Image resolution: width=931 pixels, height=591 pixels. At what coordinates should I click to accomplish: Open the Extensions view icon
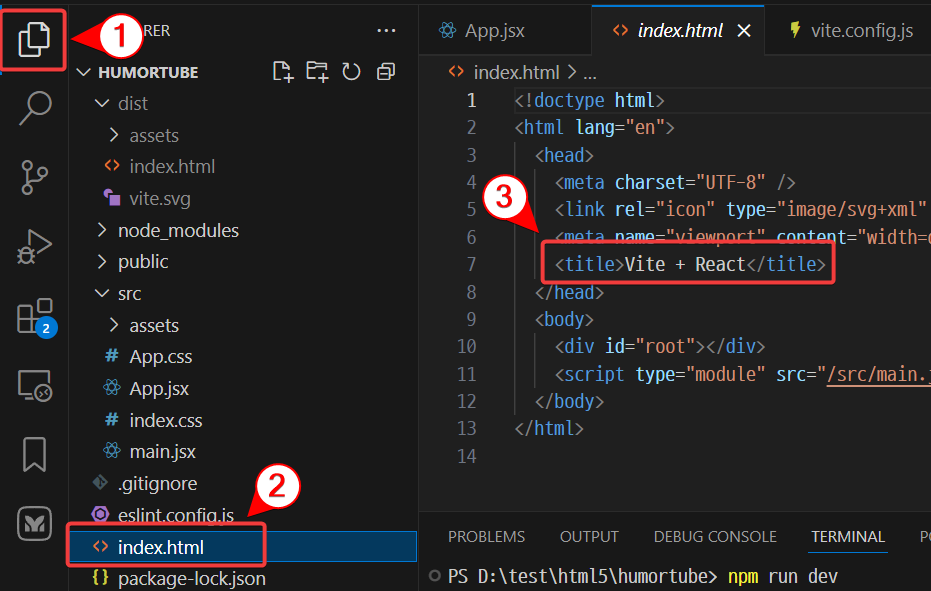click(x=34, y=316)
